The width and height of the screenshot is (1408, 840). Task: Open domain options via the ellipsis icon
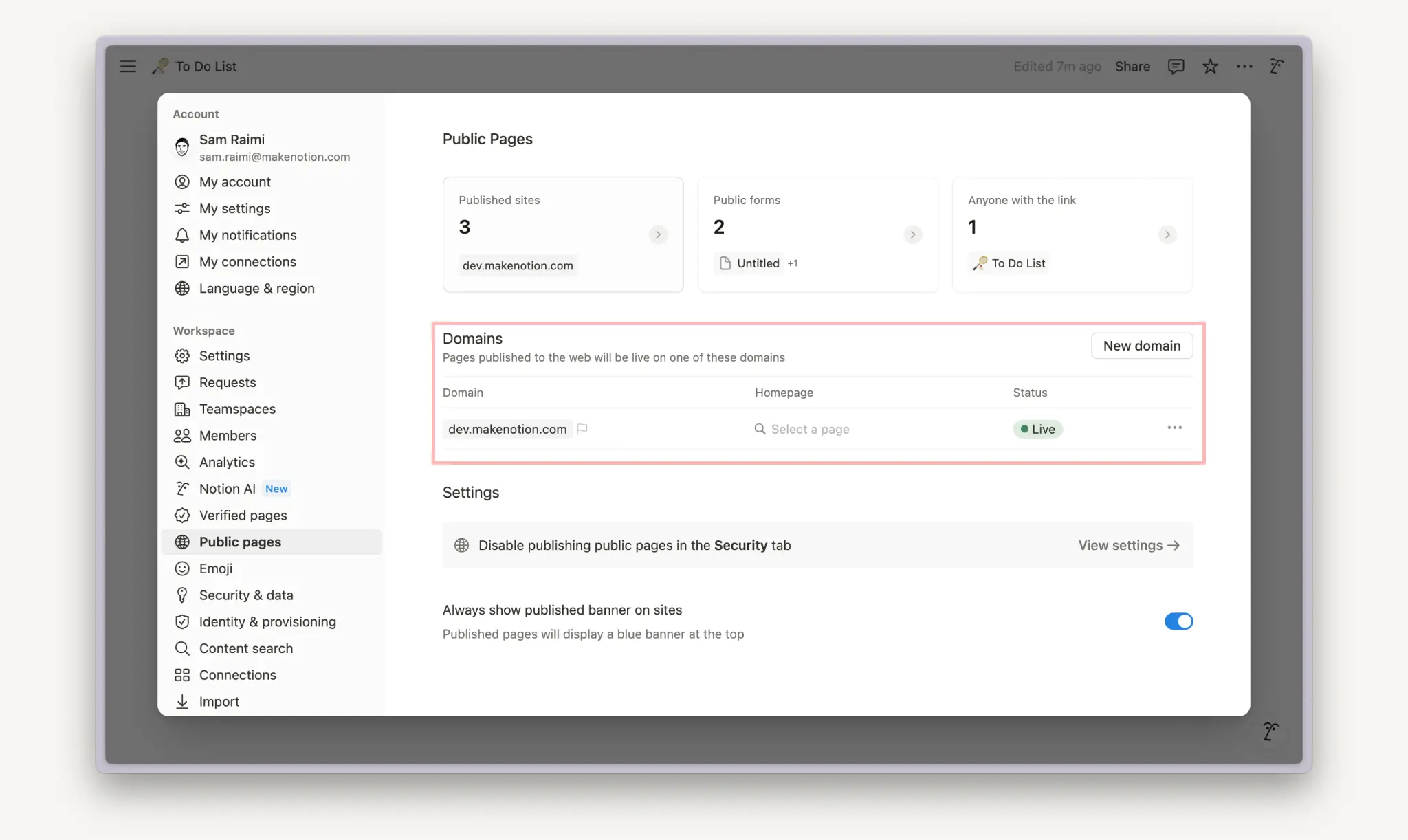coord(1174,428)
